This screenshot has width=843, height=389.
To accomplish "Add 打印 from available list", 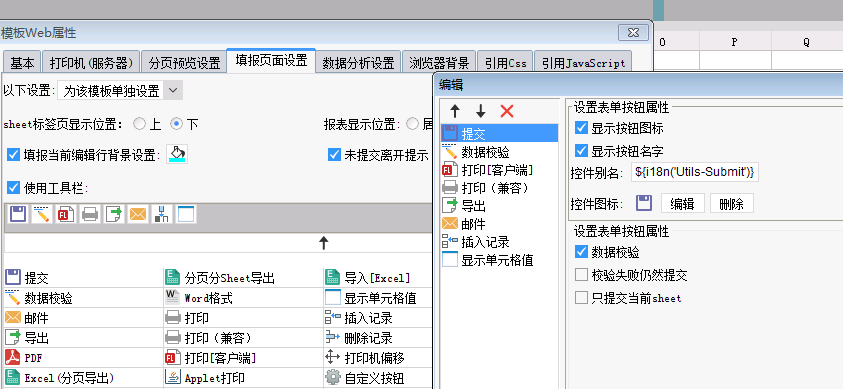I will [x=187, y=318].
